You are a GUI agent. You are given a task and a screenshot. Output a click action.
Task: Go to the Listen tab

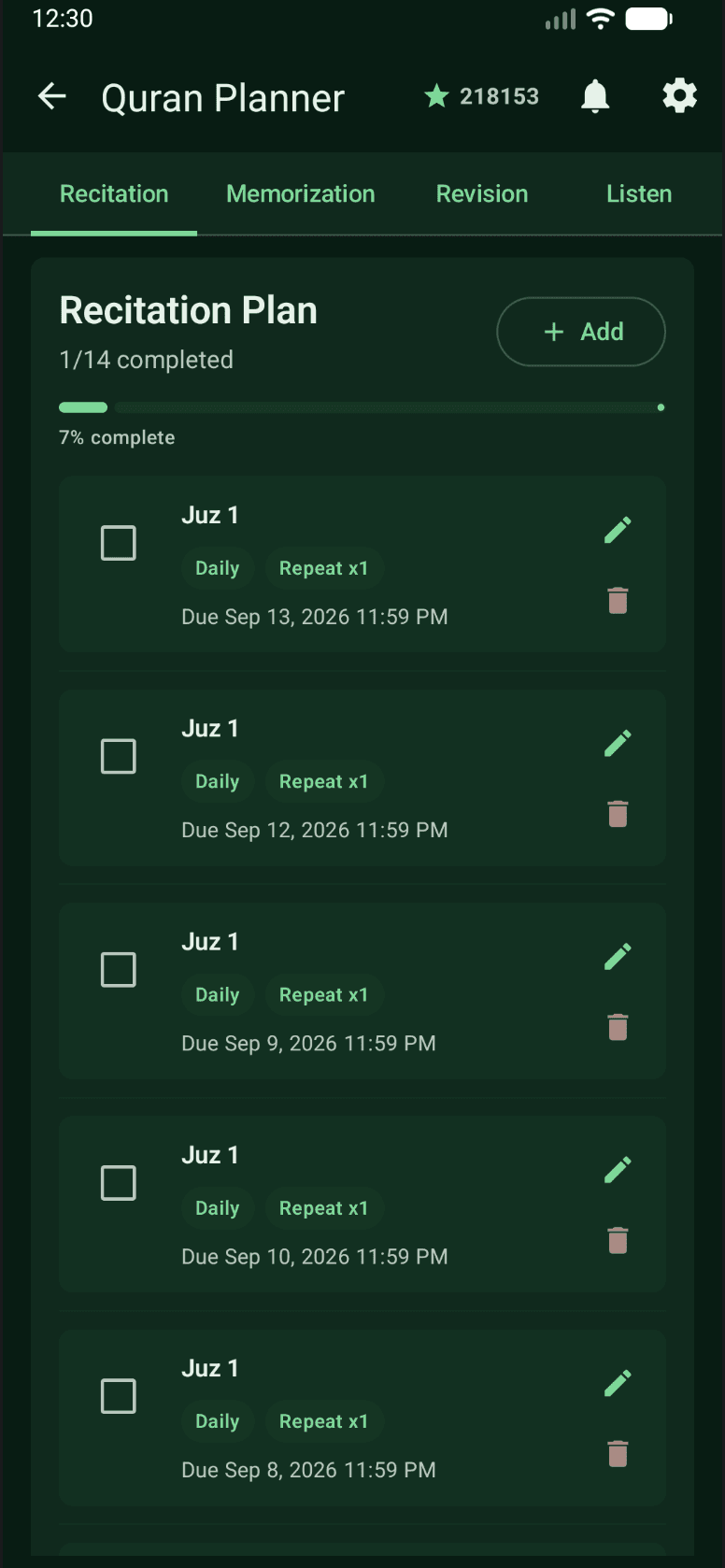(639, 193)
